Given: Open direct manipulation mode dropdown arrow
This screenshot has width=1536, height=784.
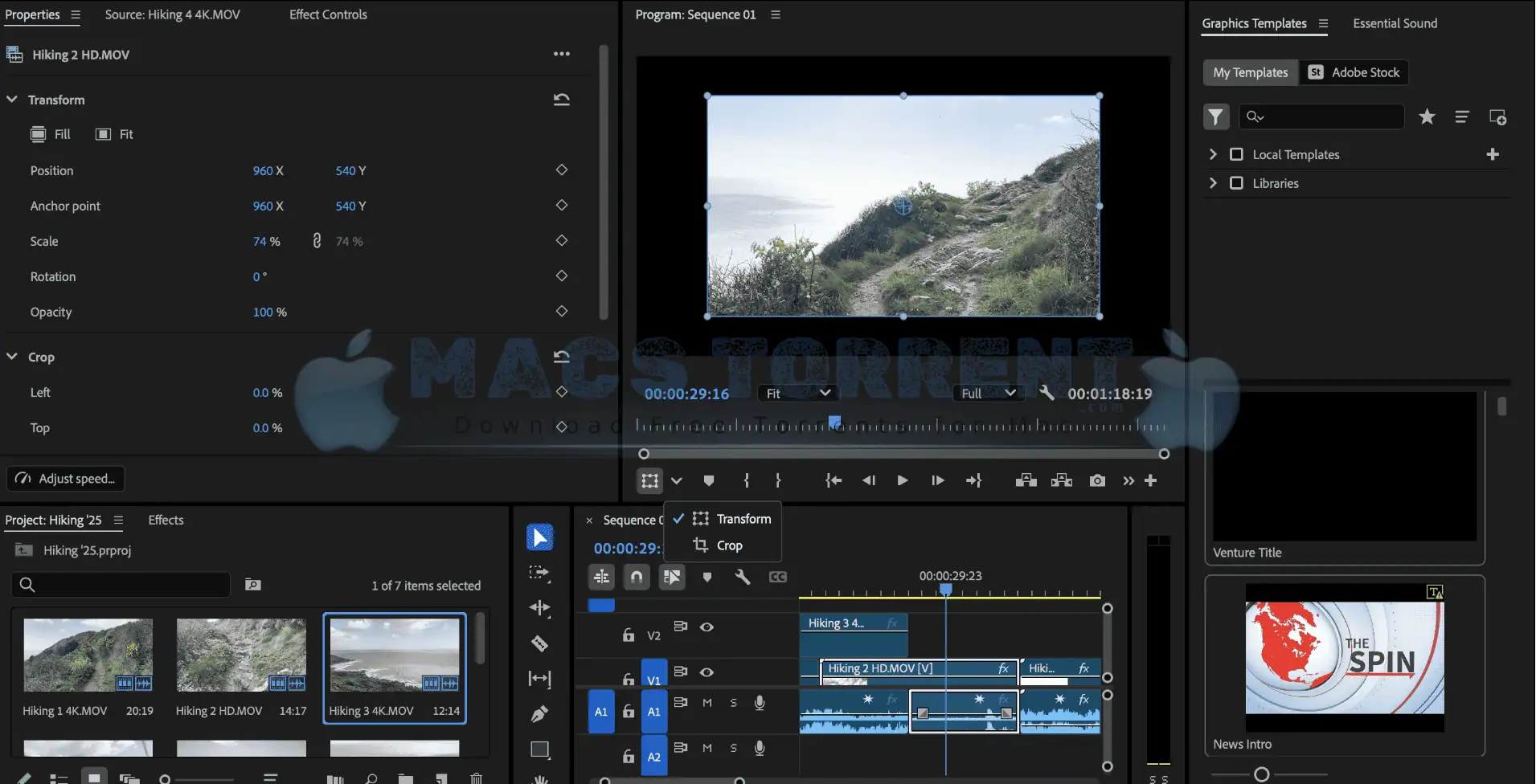Looking at the screenshot, I should click(x=676, y=480).
